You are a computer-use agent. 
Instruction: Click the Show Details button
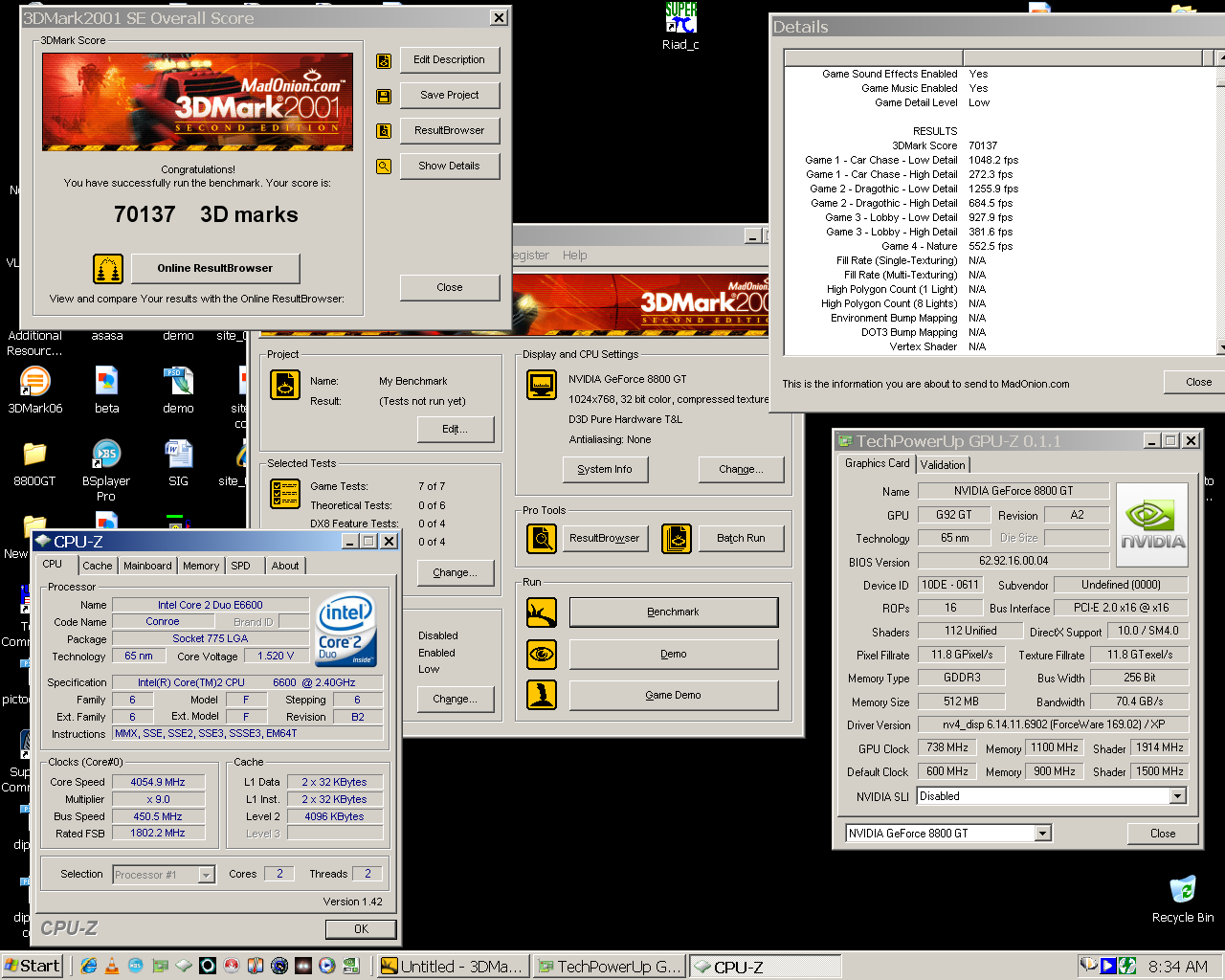[450, 167]
